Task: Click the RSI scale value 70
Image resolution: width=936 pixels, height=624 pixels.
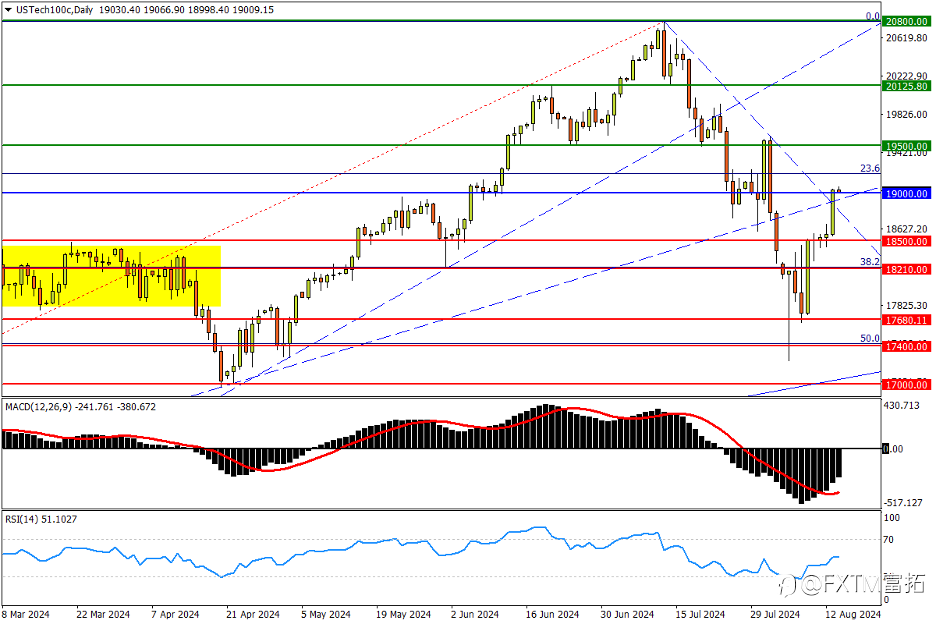Action: pyautogui.click(x=889, y=540)
